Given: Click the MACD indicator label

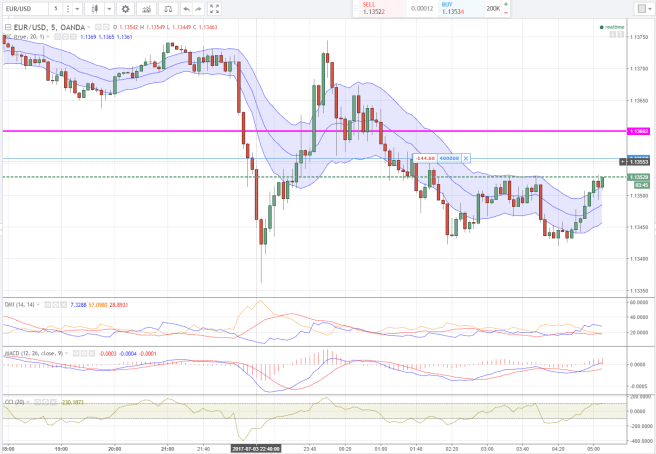Looking at the screenshot, I should (x=20, y=352).
